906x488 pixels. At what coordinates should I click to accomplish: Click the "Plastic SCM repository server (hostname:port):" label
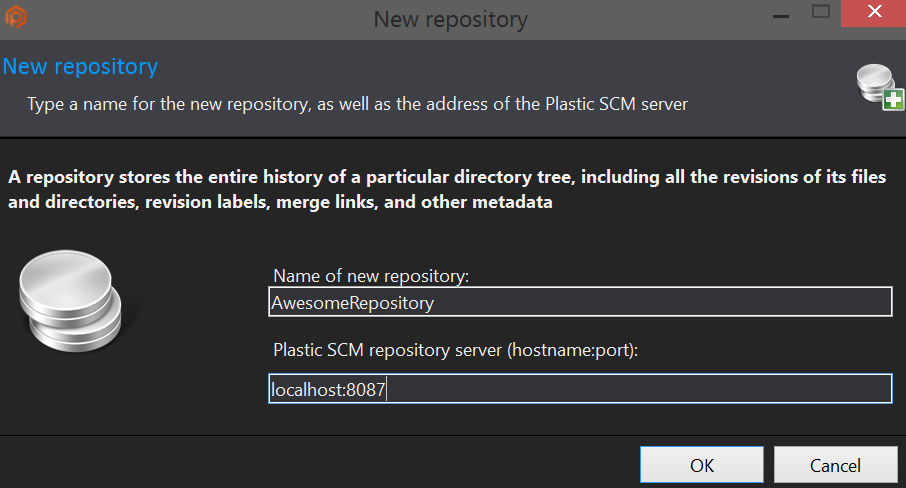[455, 350]
